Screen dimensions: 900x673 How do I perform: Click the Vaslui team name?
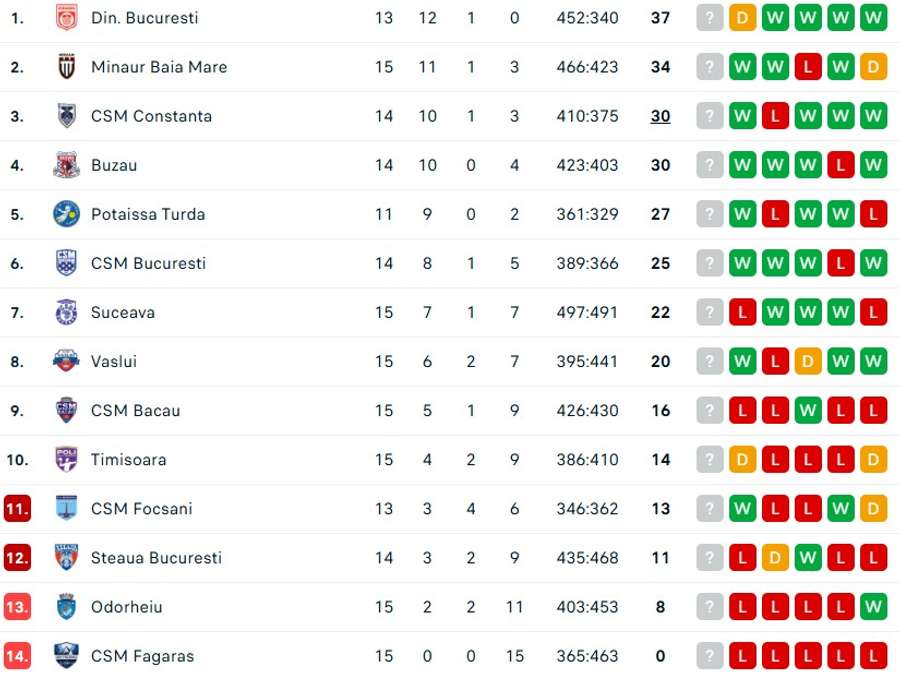pos(114,361)
